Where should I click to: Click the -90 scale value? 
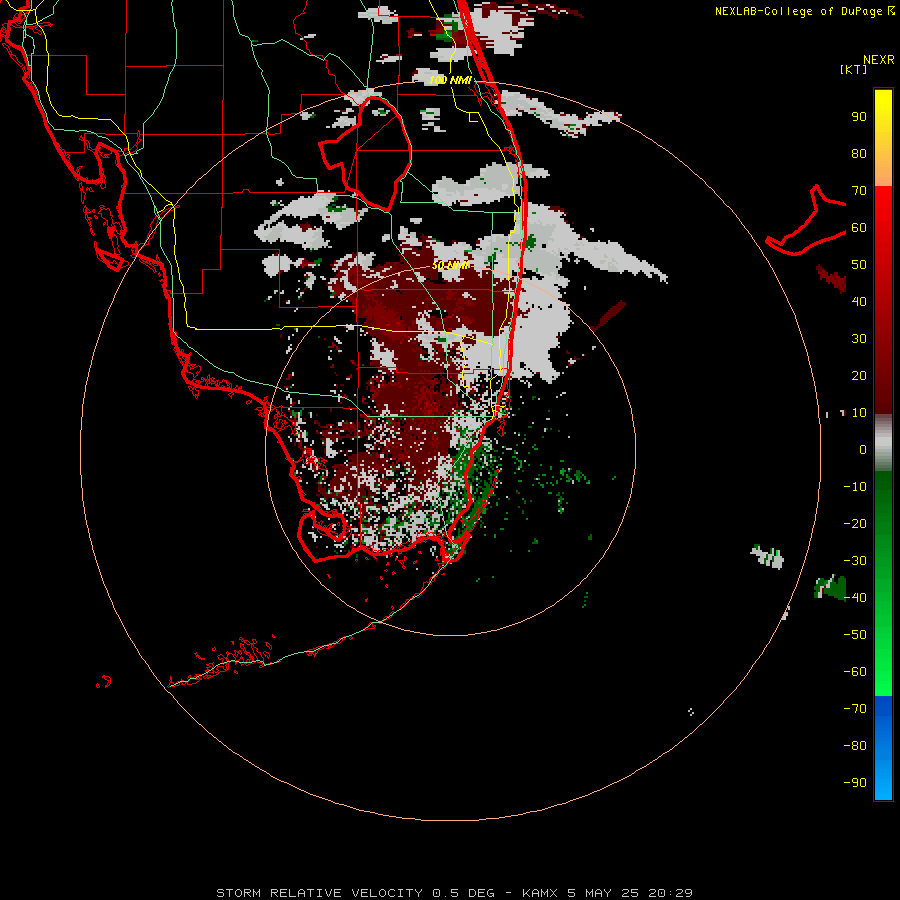[x=855, y=782]
